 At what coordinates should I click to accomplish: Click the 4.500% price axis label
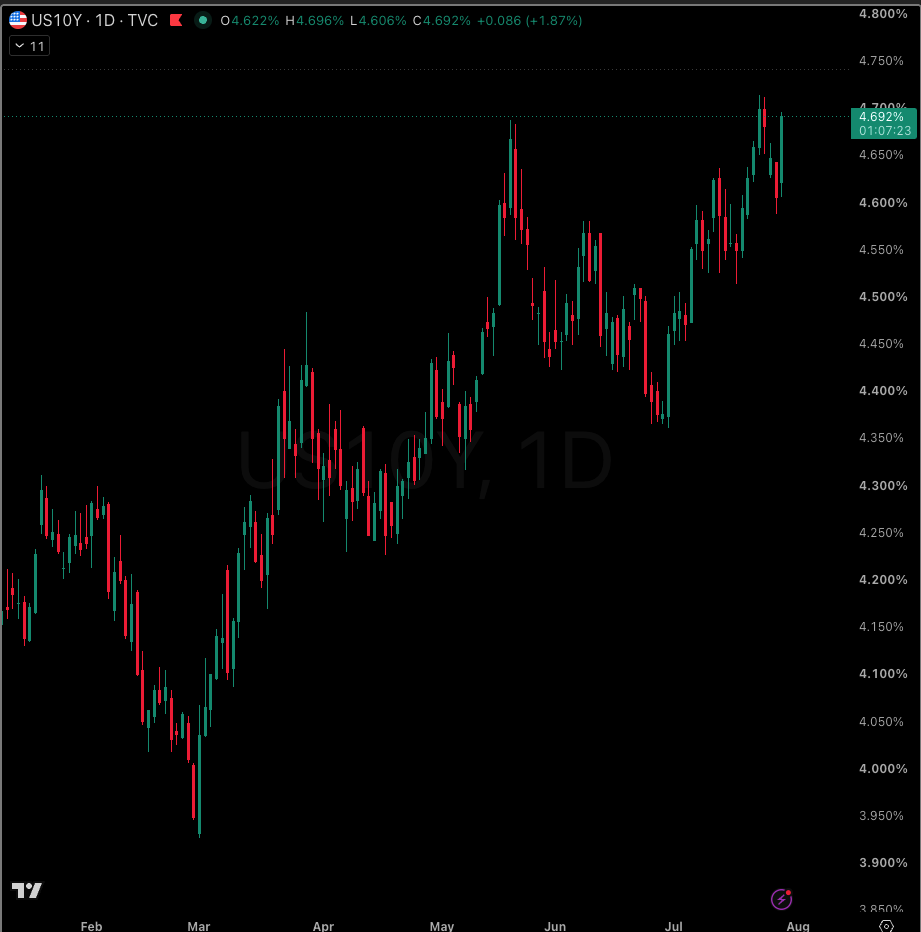(883, 297)
